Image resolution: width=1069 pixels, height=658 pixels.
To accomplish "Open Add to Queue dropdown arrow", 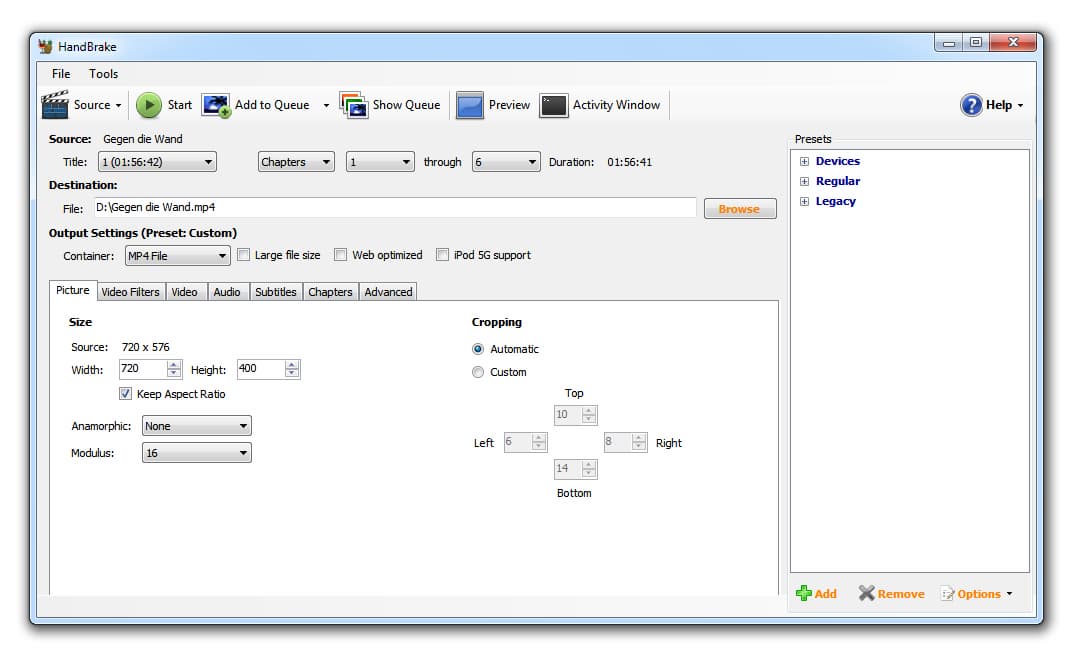I will click(326, 106).
